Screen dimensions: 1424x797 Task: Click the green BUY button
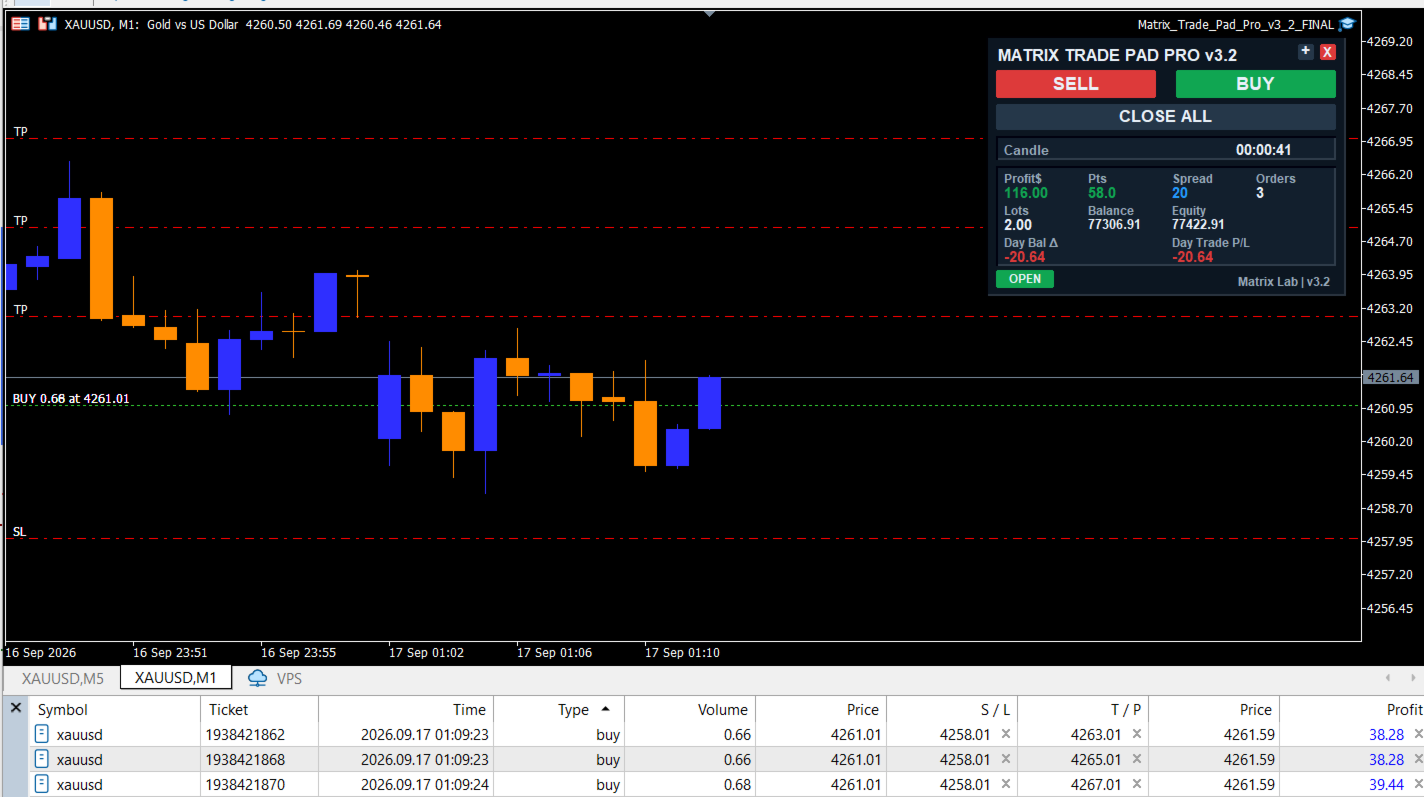coord(1255,84)
